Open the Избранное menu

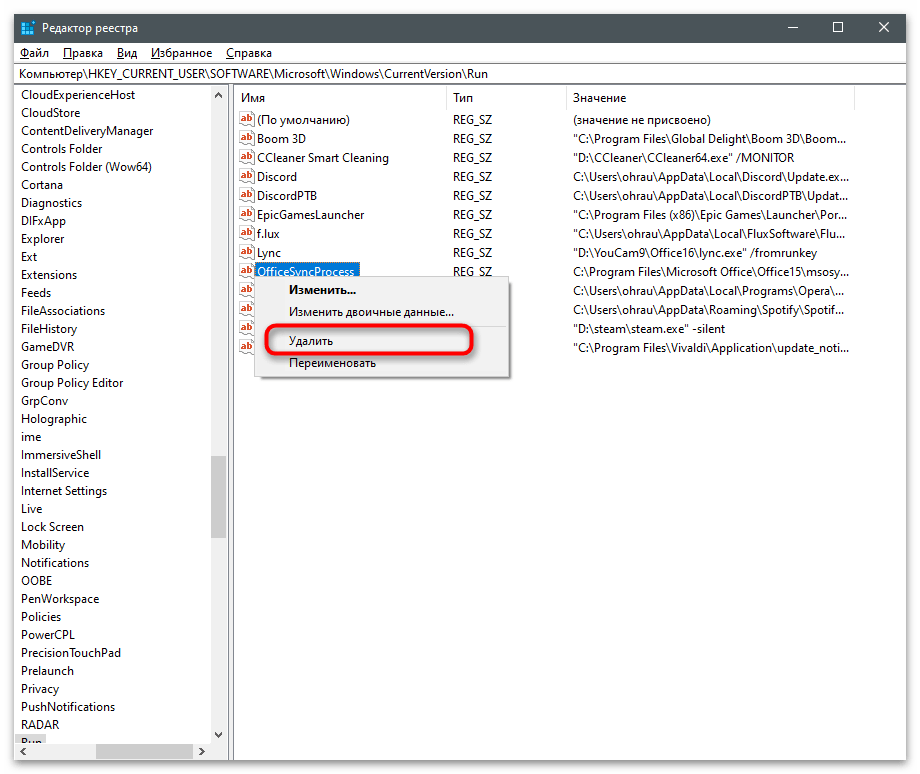(181, 53)
